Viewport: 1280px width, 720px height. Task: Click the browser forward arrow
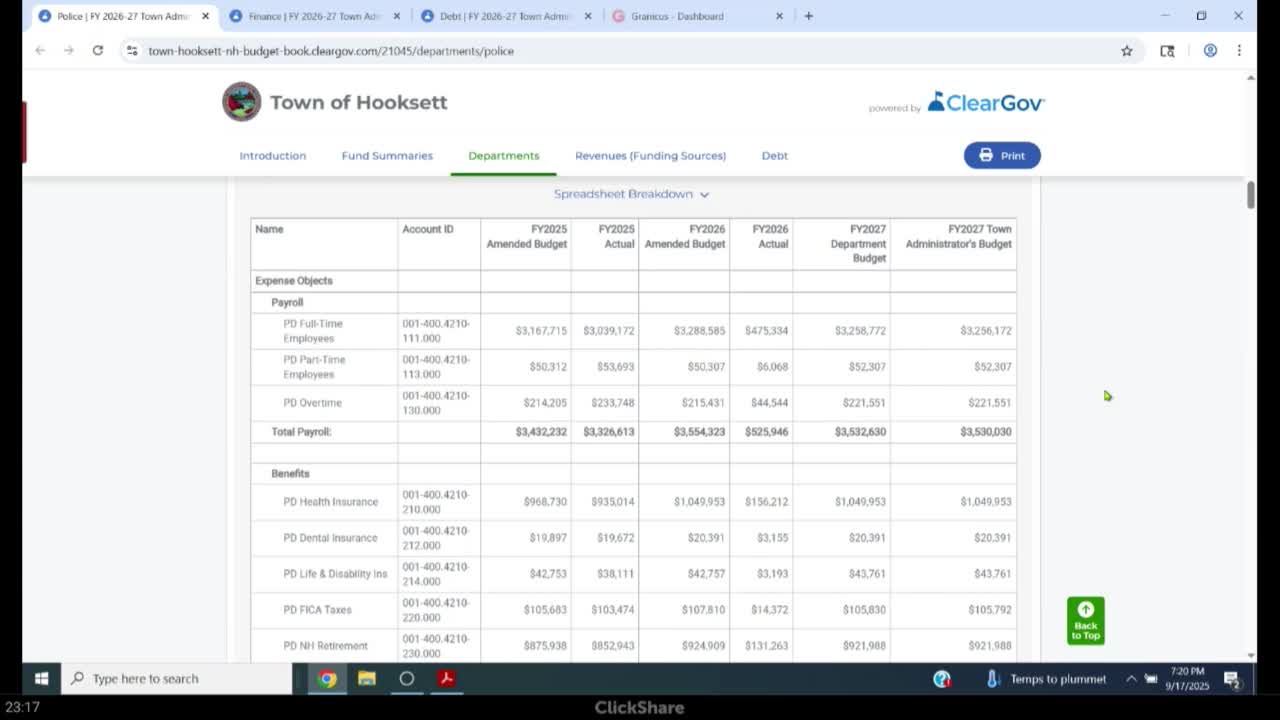68,50
